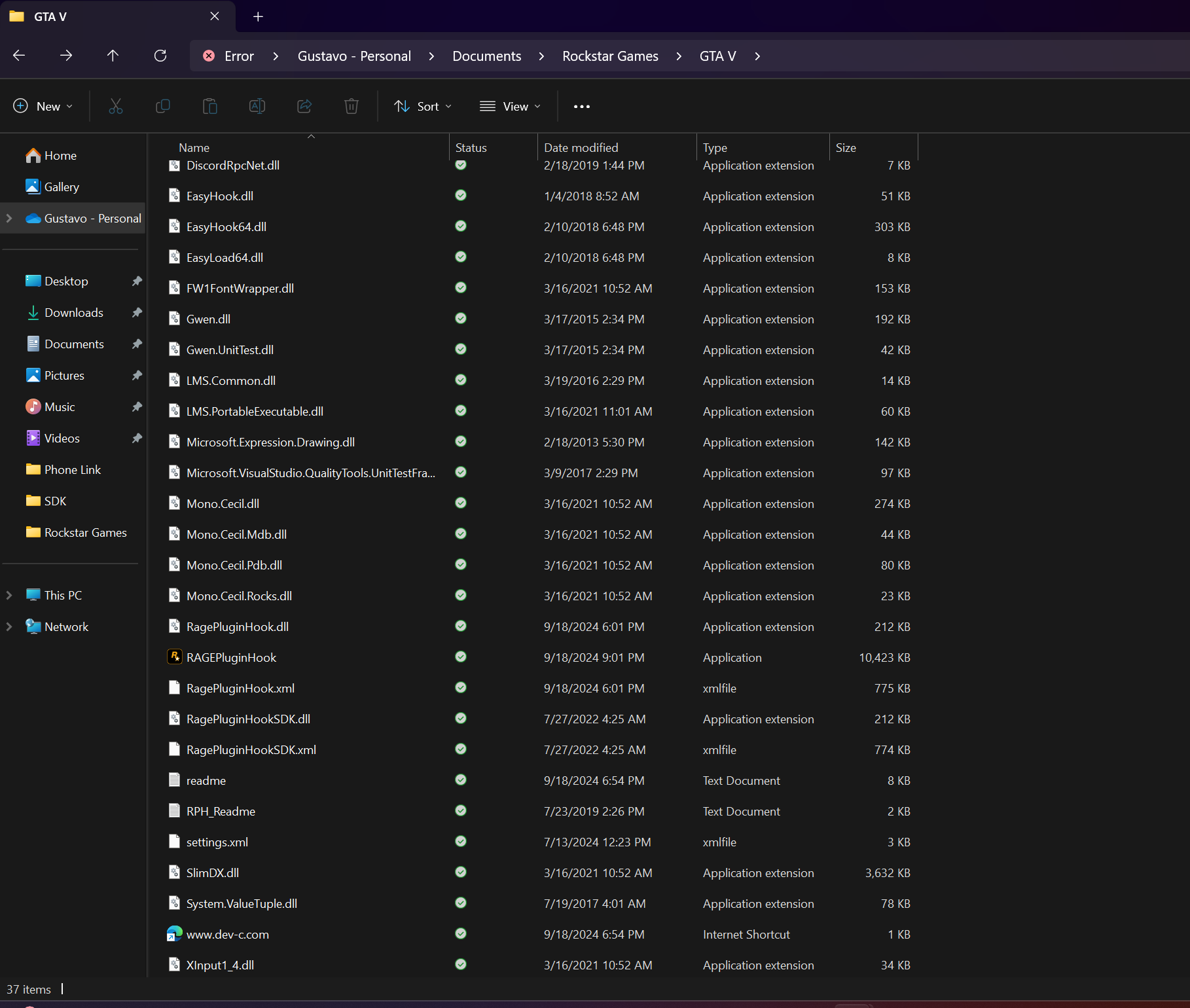Click the Copy icon in toolbar

163,106
